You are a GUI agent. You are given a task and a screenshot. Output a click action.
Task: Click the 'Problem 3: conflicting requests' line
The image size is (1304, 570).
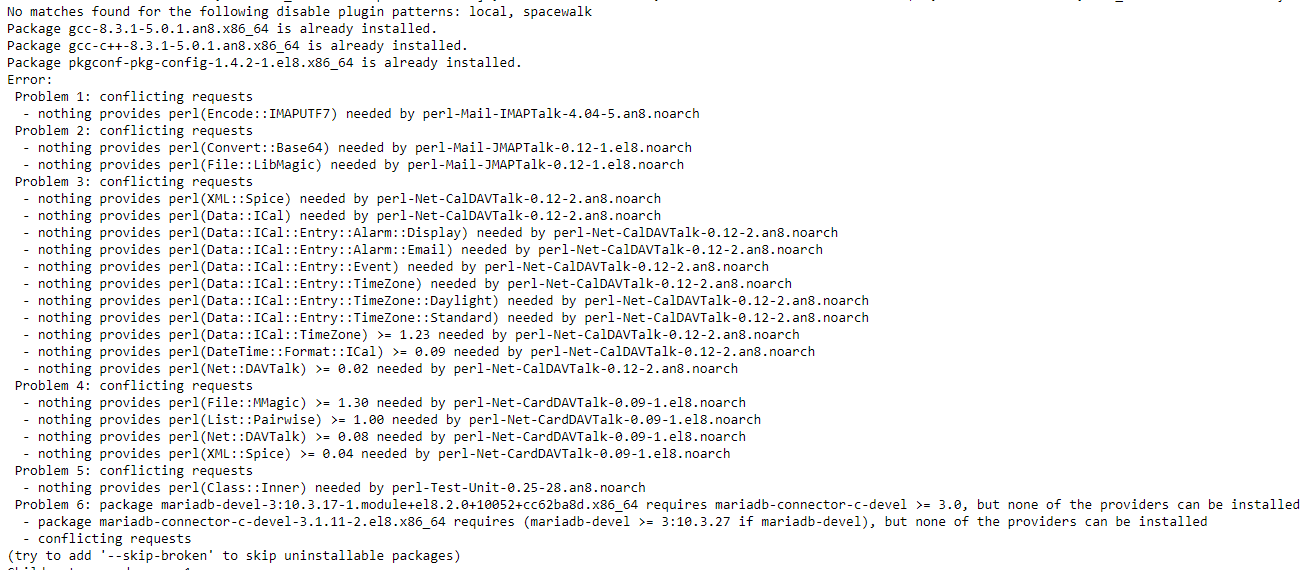(x=134, y=182)
